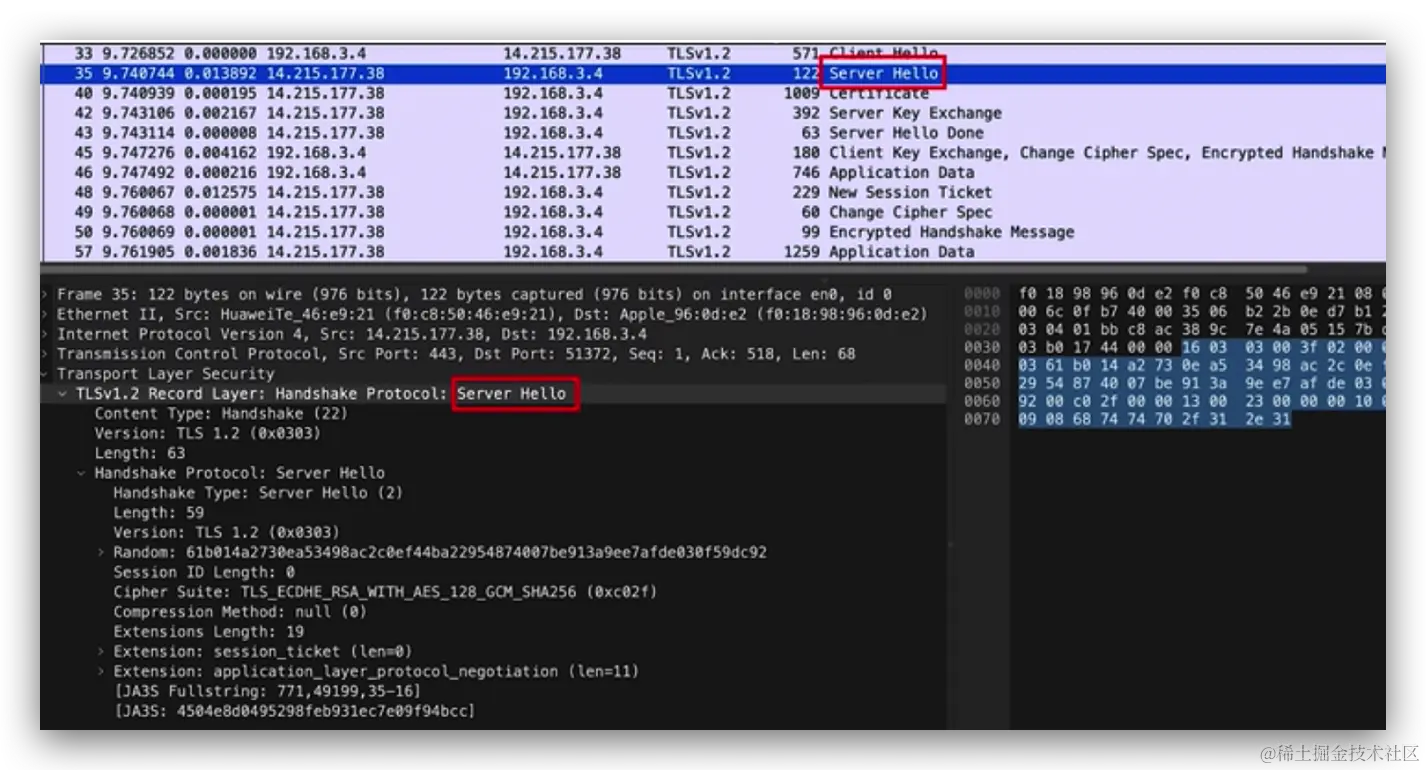Select packet 45 Client Key Exchange row
Viewport: 1426px width, 770px height.
713,153
